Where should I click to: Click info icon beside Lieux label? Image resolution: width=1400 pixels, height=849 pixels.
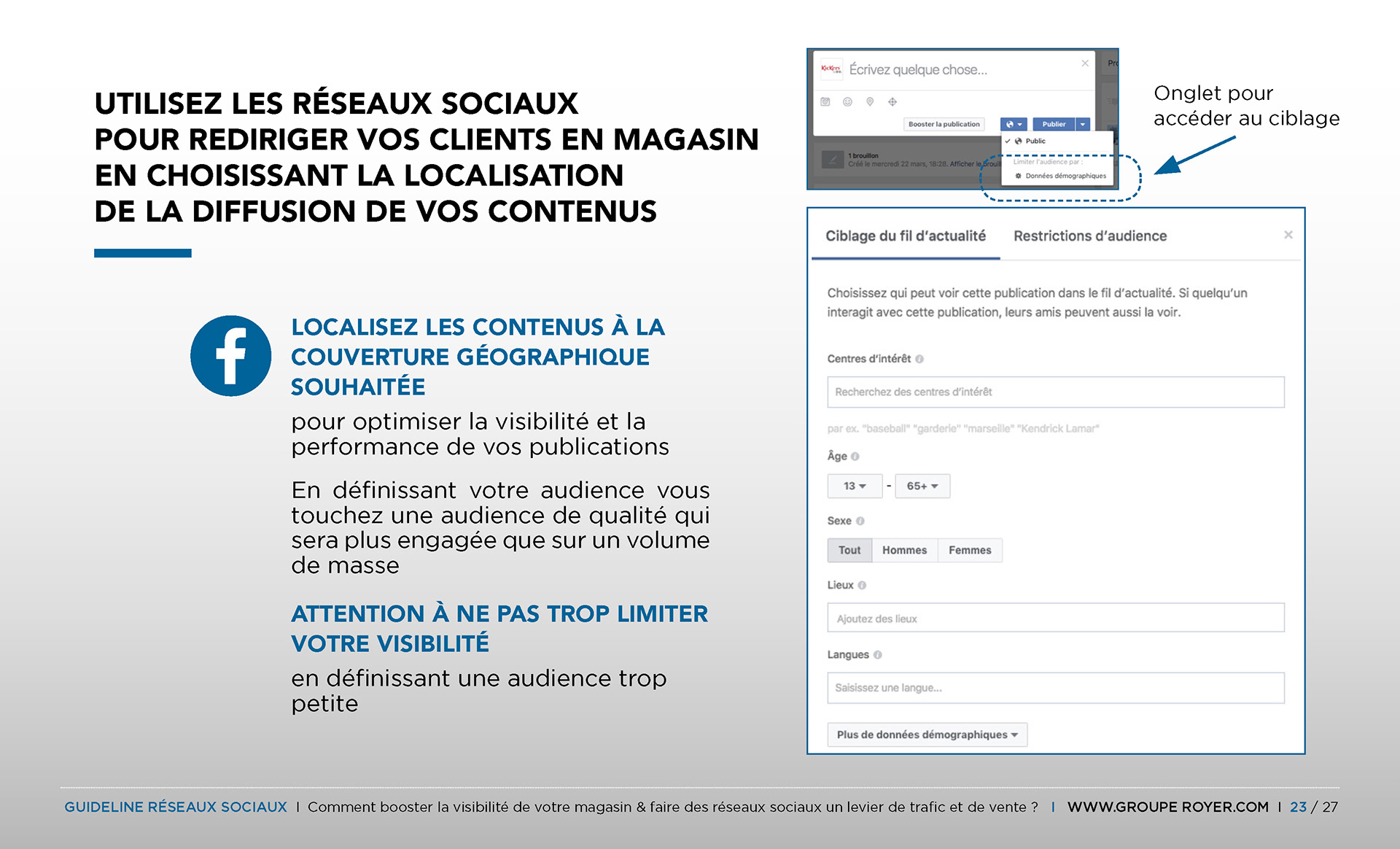coord(862,585)
